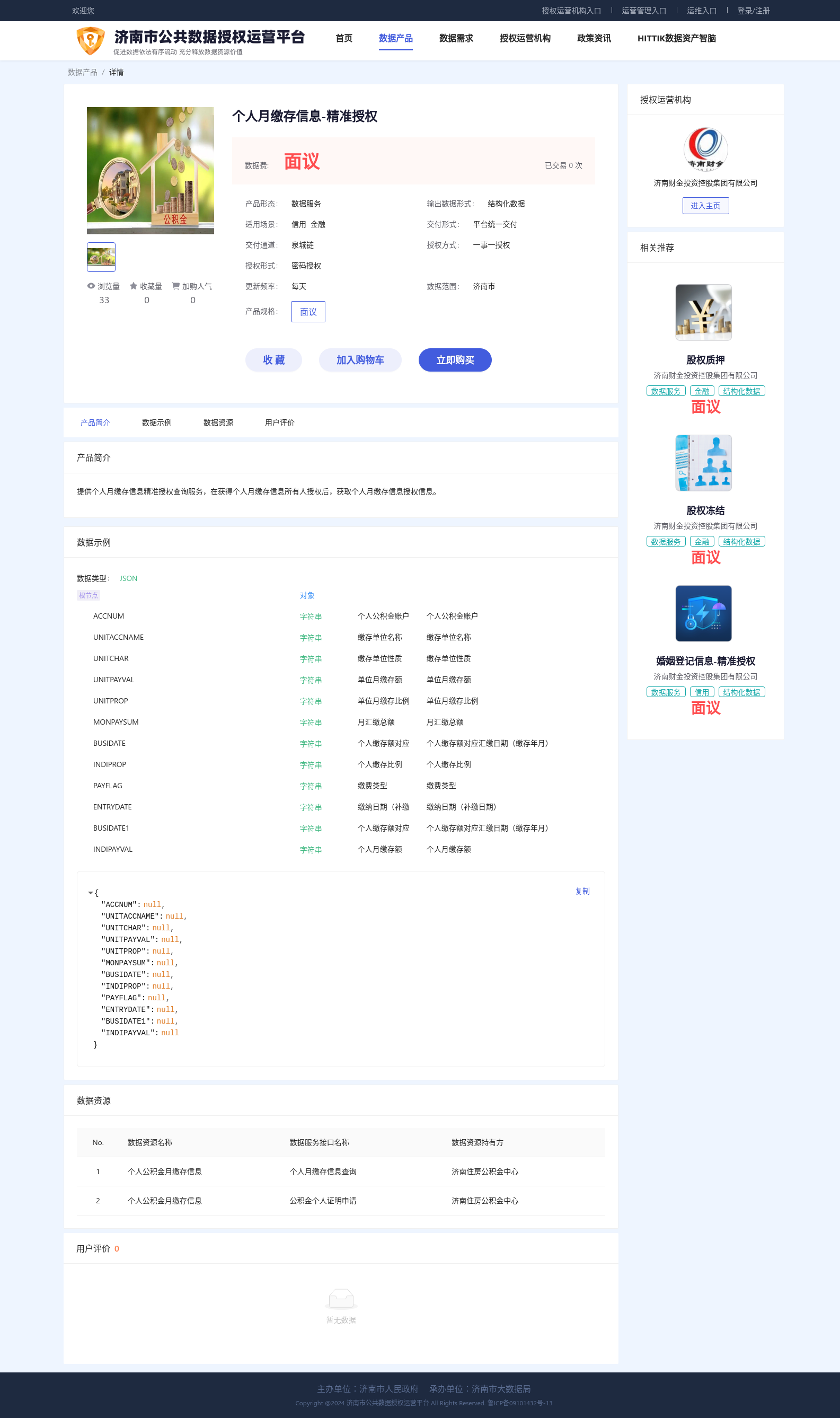This screenshot has height=1418, width=840.
Task: Click 登录/注册 link
Action: 754,11
